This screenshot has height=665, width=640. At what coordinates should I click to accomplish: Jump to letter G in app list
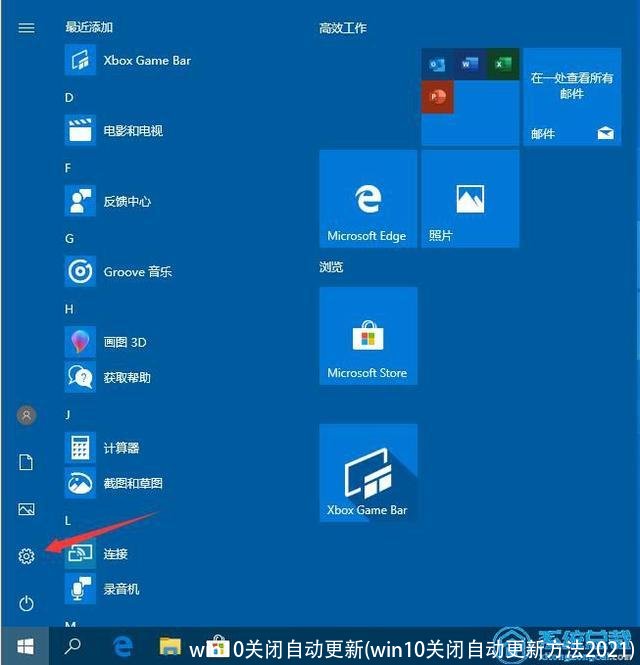69,239
